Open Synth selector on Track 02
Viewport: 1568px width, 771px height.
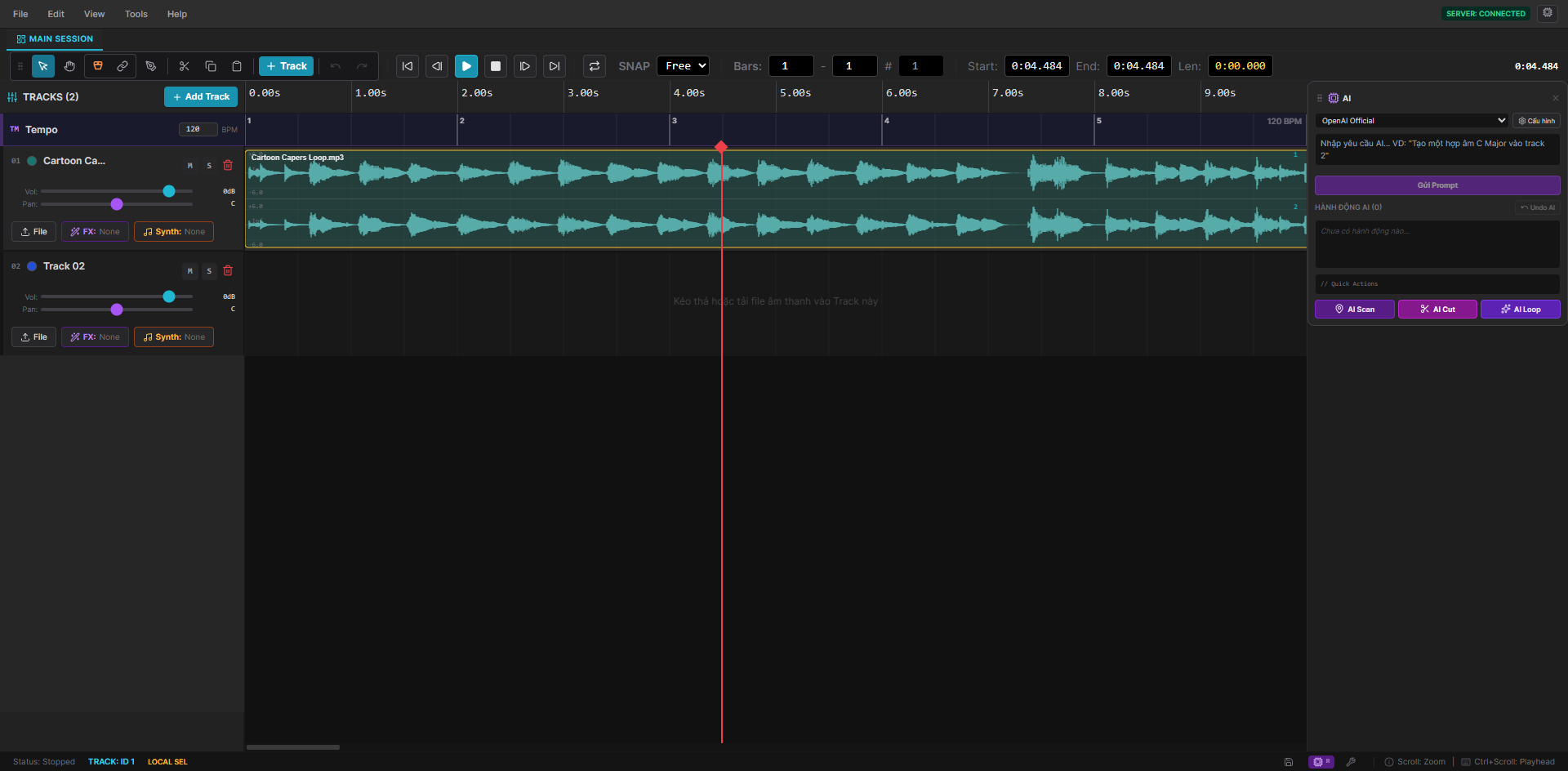[x=174, y=337]
